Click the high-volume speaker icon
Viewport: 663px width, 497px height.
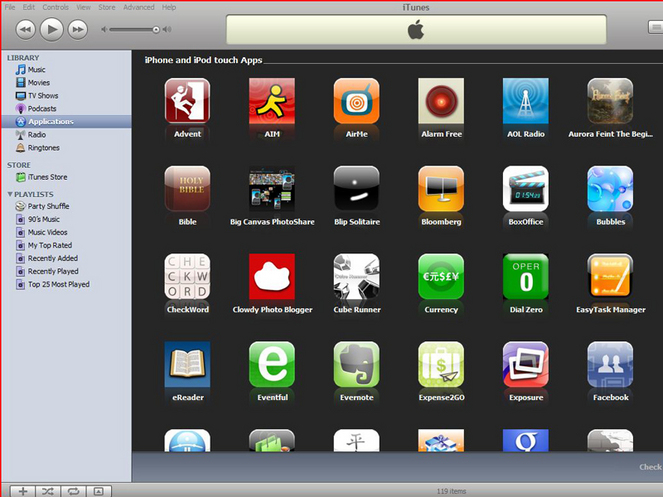(x=167, y=30)
